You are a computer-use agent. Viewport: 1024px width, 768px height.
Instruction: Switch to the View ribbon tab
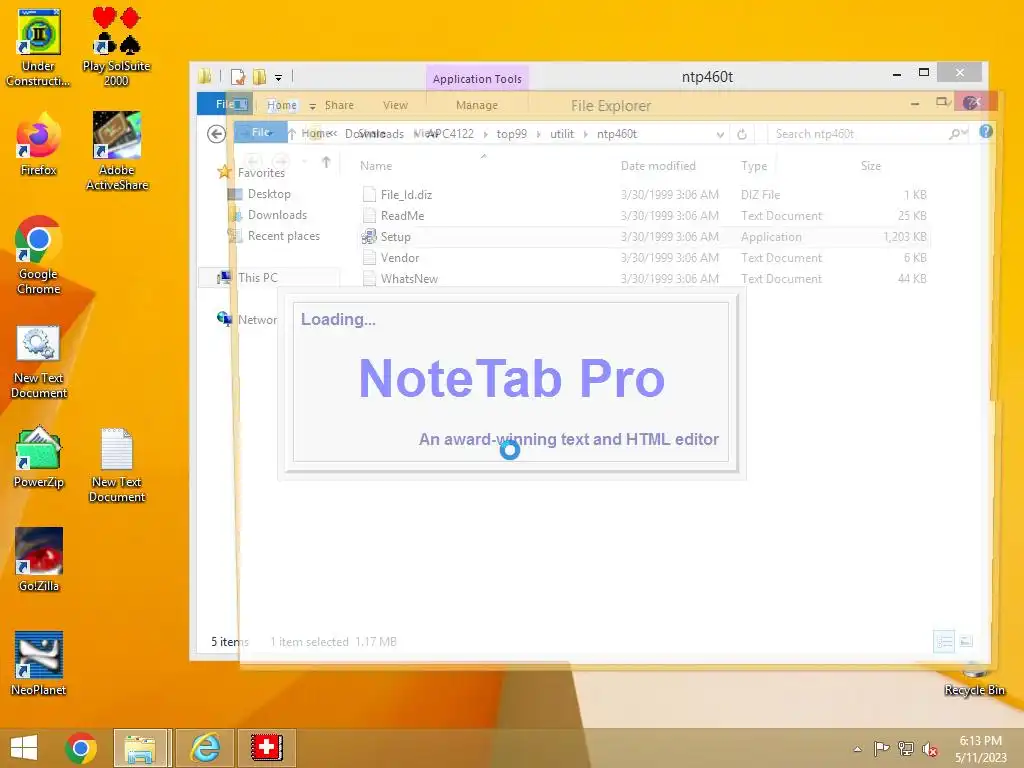pos(395,105)
